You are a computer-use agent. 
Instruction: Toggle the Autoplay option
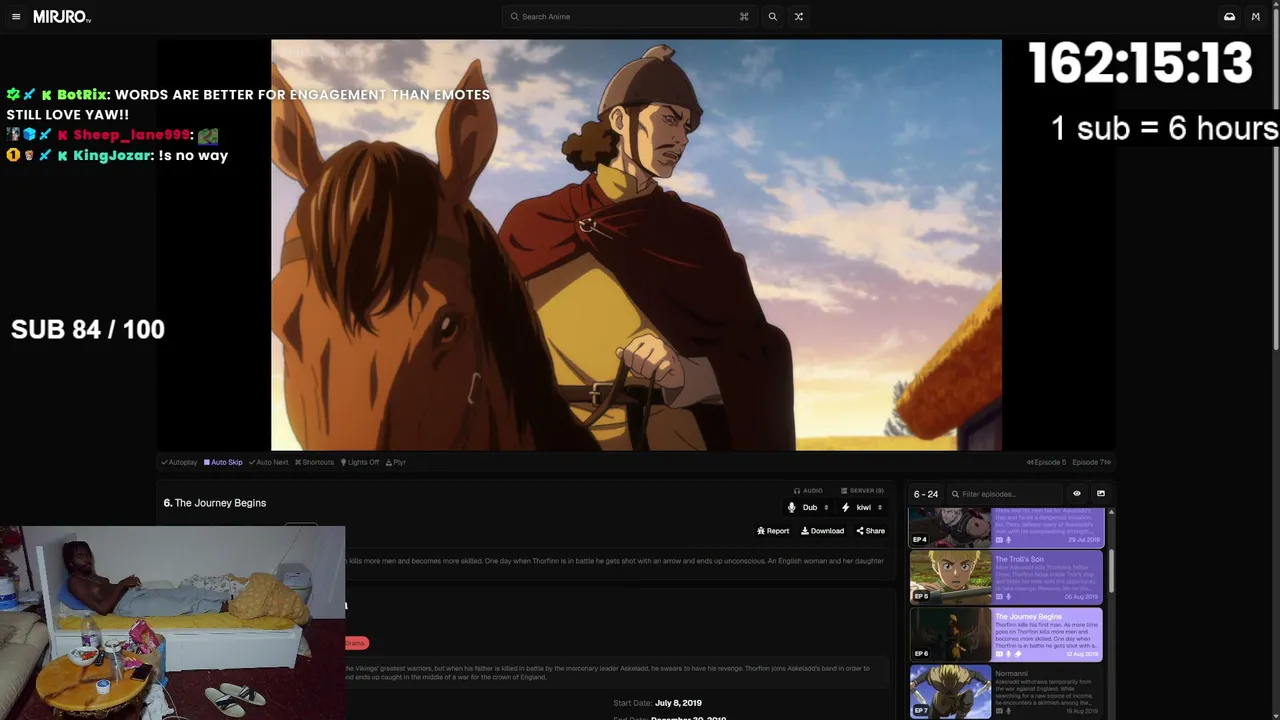click(179, 462)
